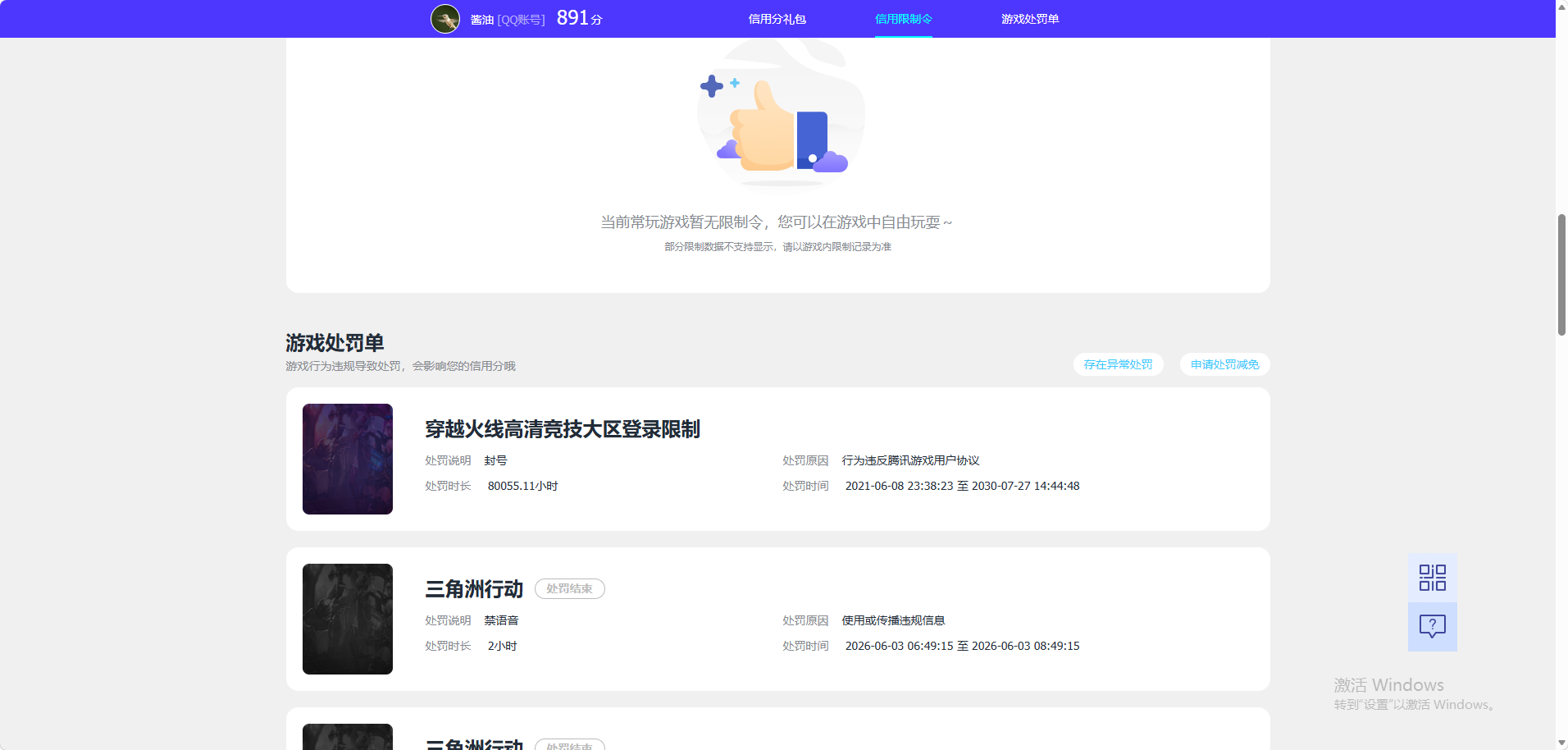Image resolution: width=1568 pixels, height=750 pixels.
Task: Click scrollbar down arrow
Action: point(1561,743)
